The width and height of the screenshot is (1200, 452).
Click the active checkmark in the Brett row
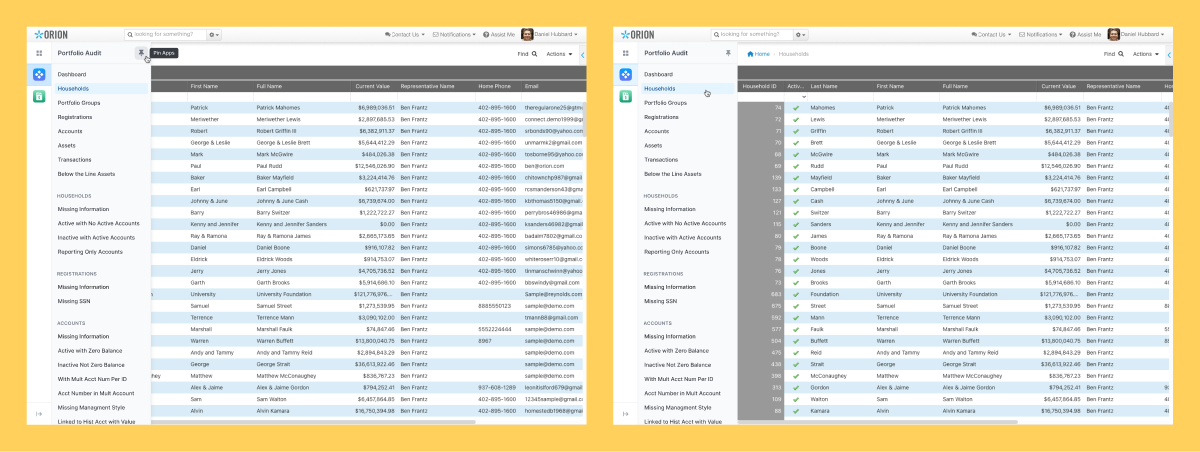[796, 142]
